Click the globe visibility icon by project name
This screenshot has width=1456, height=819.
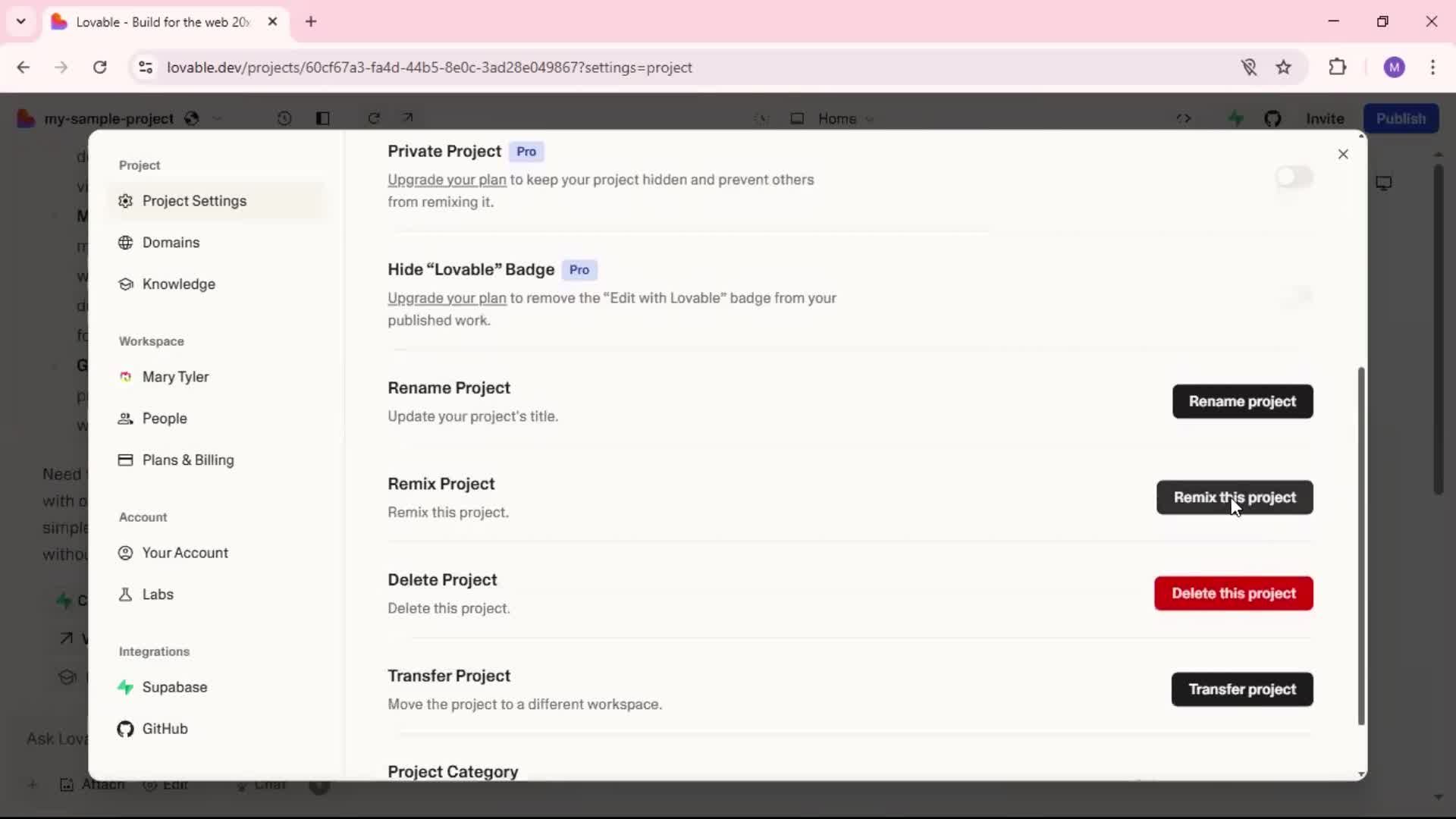coord(191,118)
